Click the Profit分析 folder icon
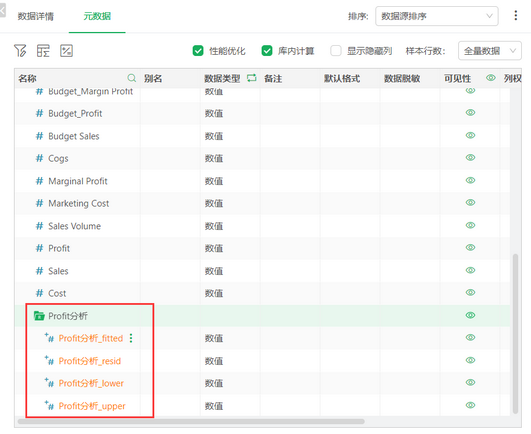 pyautogui.click(x=39, y=316)
